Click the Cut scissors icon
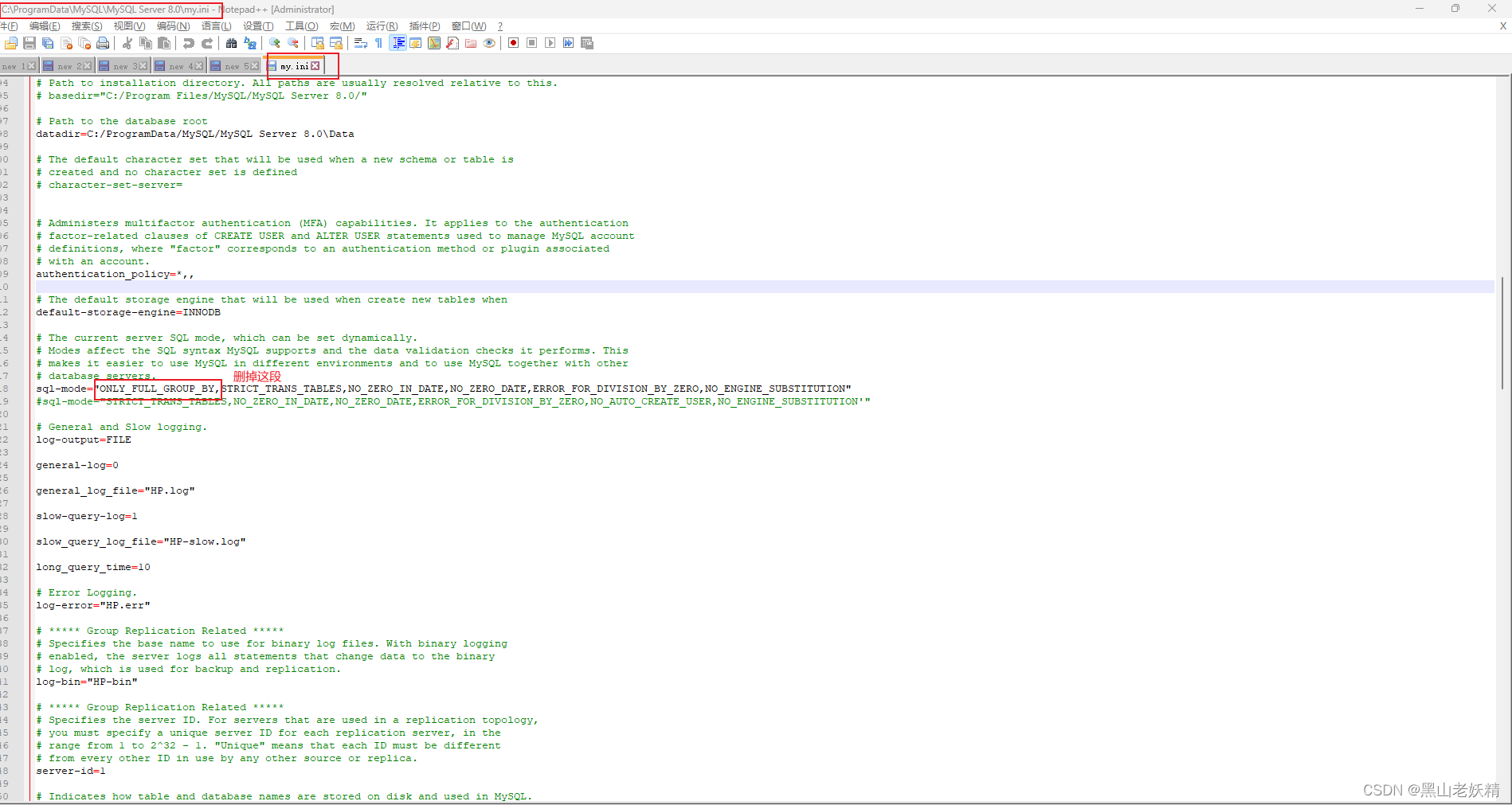This screenshot has width=1512, height=805. click(127, 43)
